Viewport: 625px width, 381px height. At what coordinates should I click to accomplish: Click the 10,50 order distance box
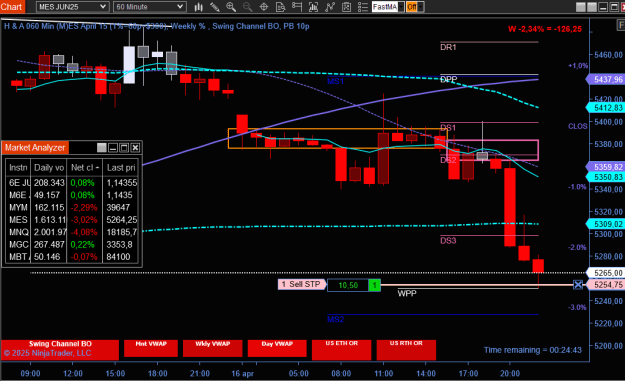click(x=348, y=285)
